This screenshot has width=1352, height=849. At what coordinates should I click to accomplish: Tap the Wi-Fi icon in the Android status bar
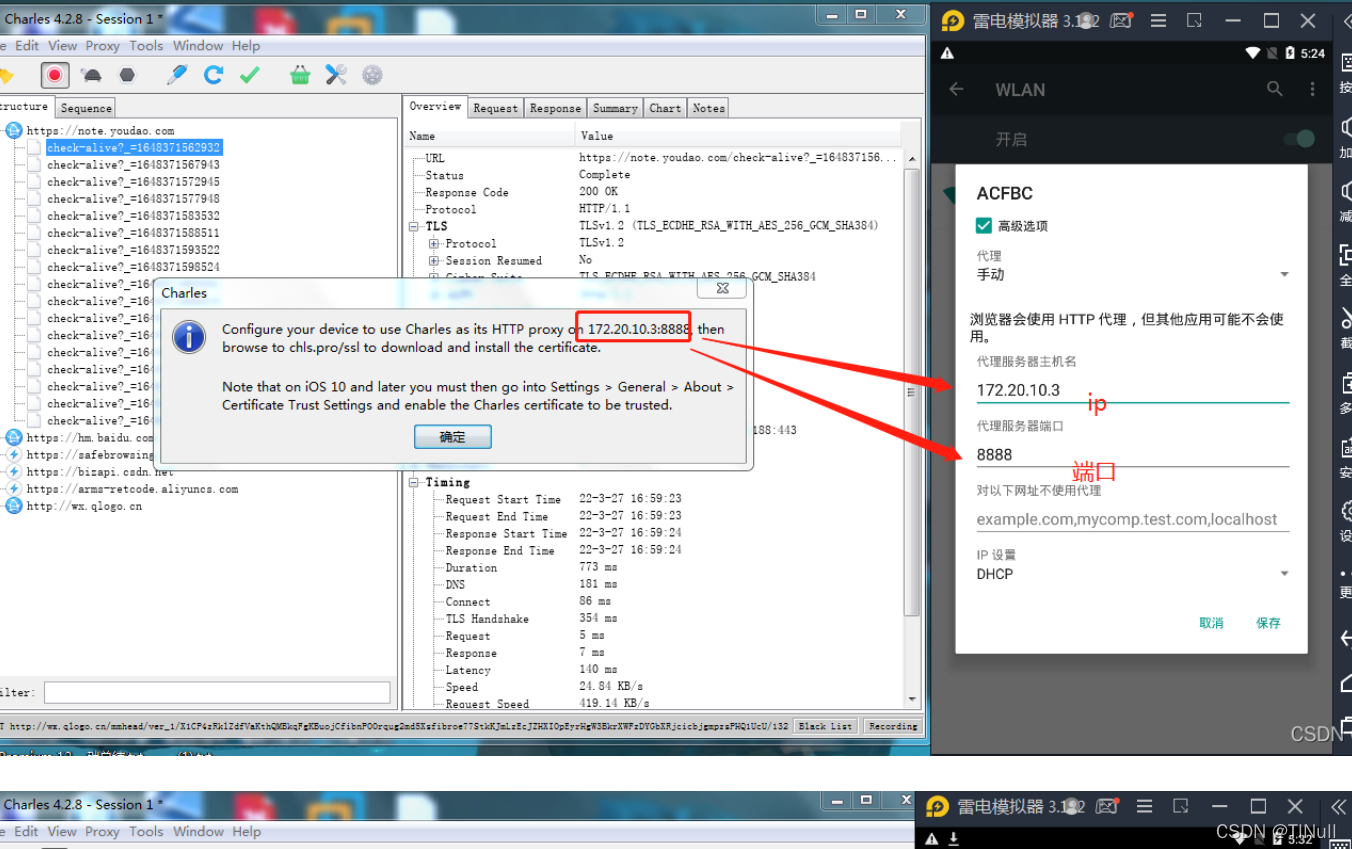(1253, 53)
